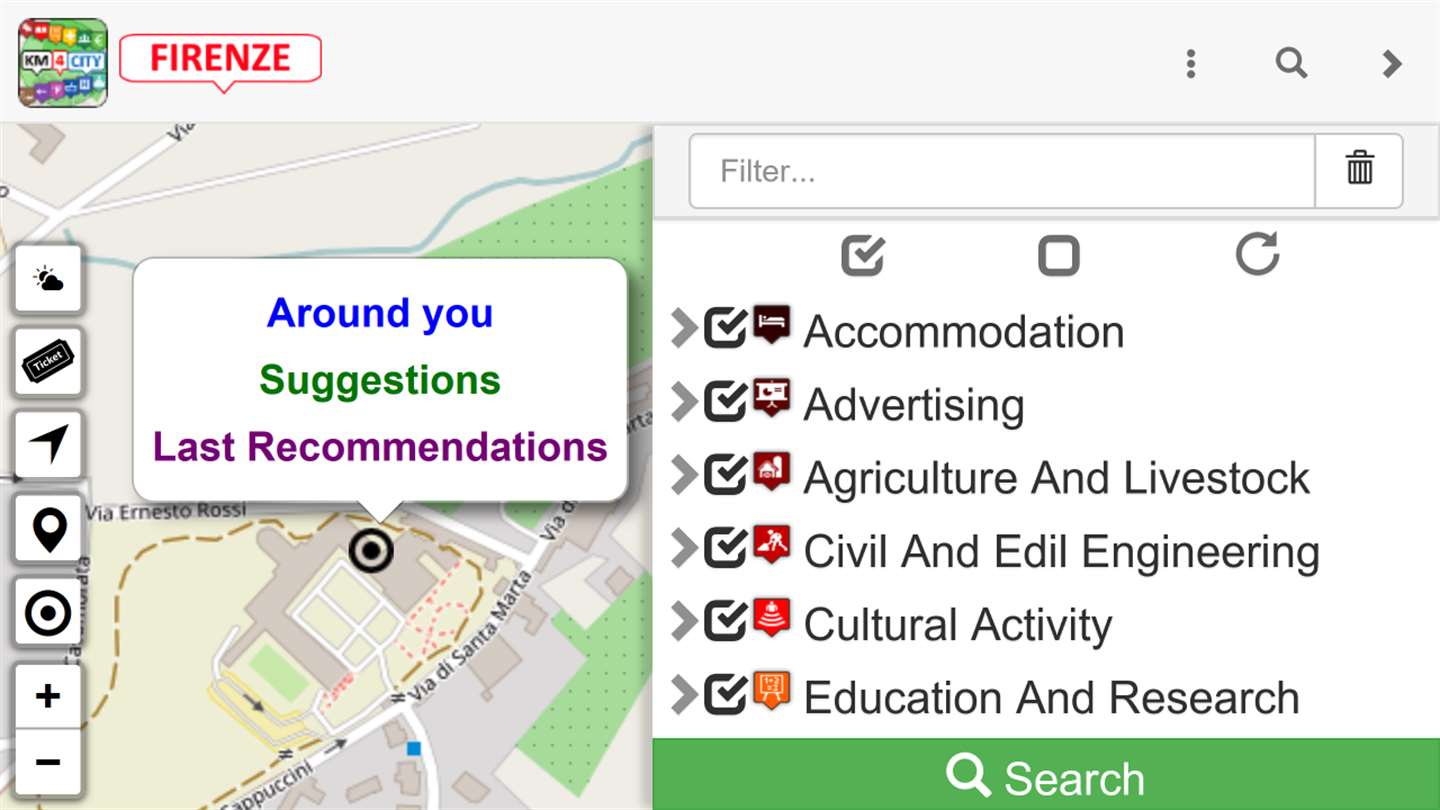Screen dimensions: 1440x810
Task: Center map using the target icon
Action: click(48, 613)
